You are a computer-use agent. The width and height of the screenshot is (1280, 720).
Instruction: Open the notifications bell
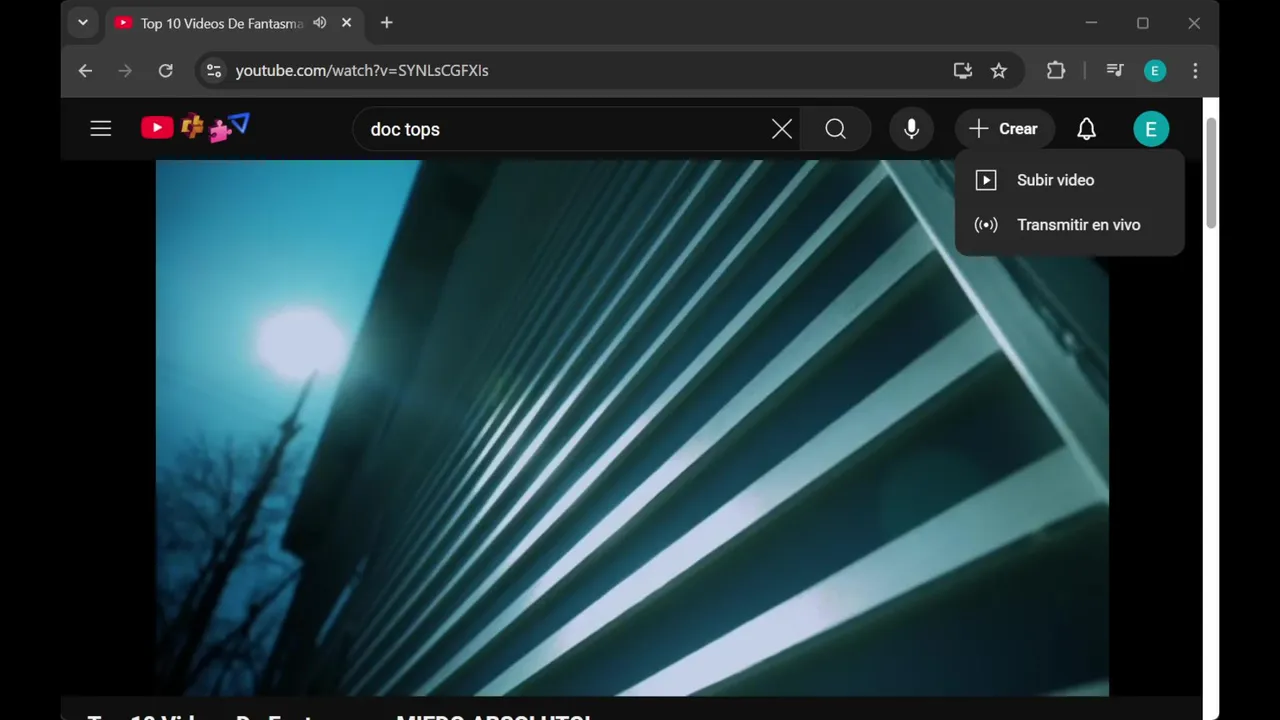pos(1086,129)
